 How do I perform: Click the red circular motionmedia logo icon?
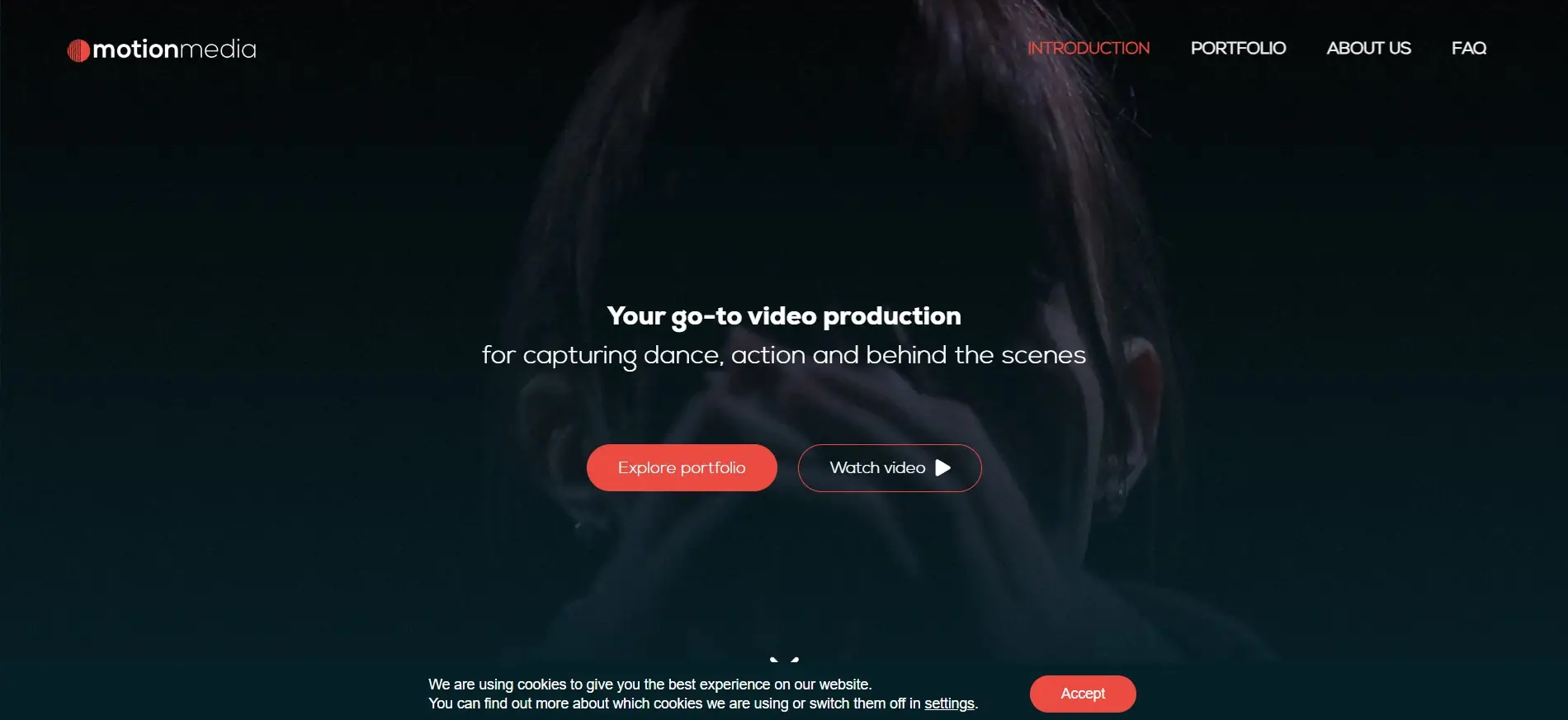click(x=78, y=51)
